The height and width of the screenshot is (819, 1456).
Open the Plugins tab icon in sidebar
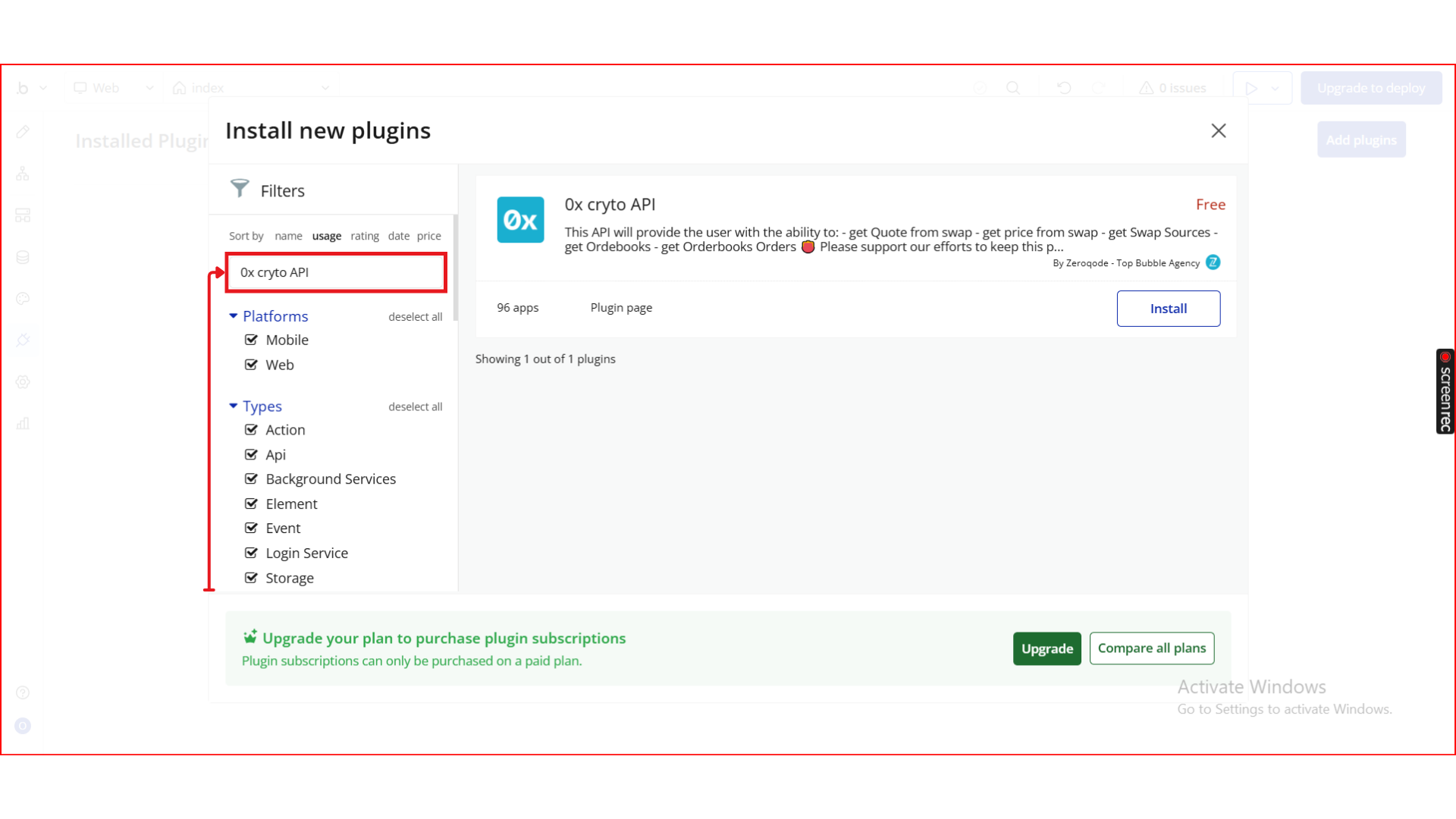pos(23,340)
